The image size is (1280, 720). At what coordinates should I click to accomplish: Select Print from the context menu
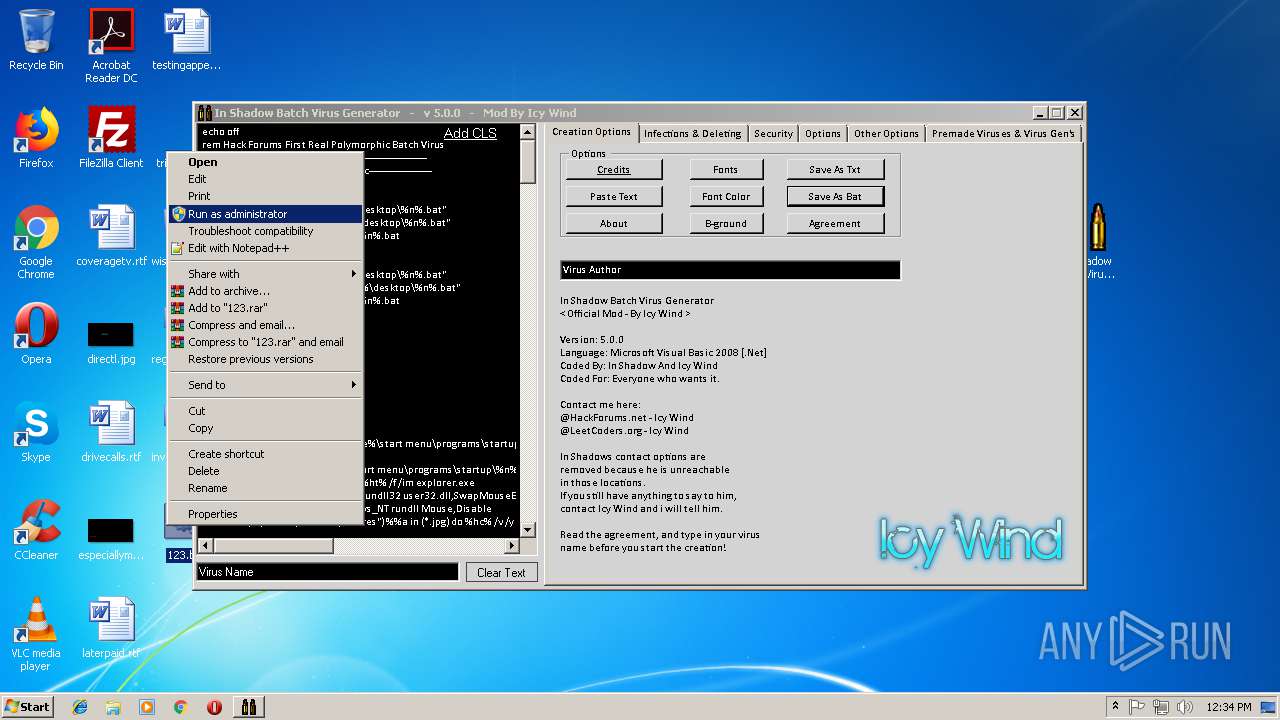click(x=265, y=196)
